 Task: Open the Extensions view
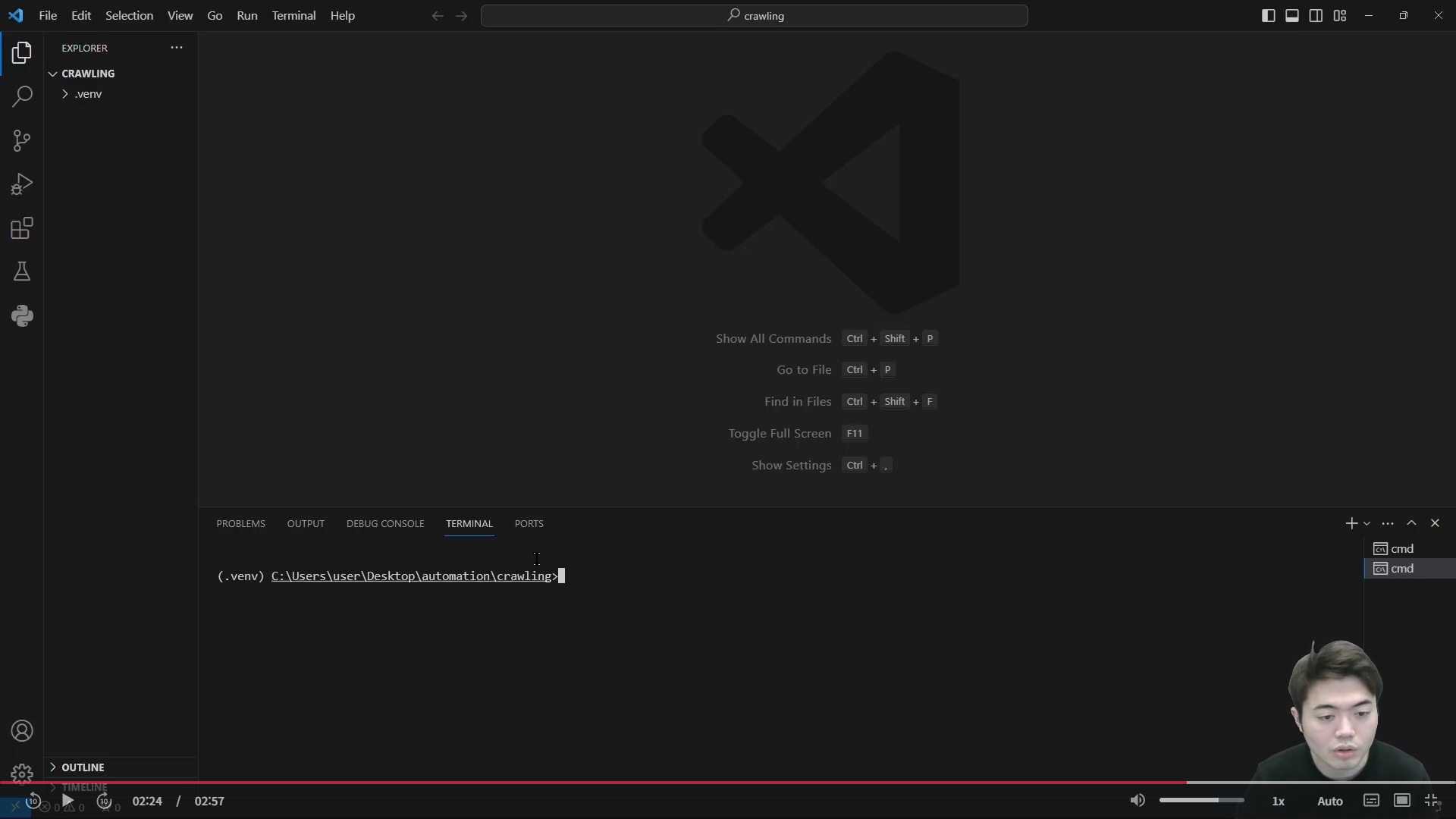pyautogui.click(x=22, y=228)
